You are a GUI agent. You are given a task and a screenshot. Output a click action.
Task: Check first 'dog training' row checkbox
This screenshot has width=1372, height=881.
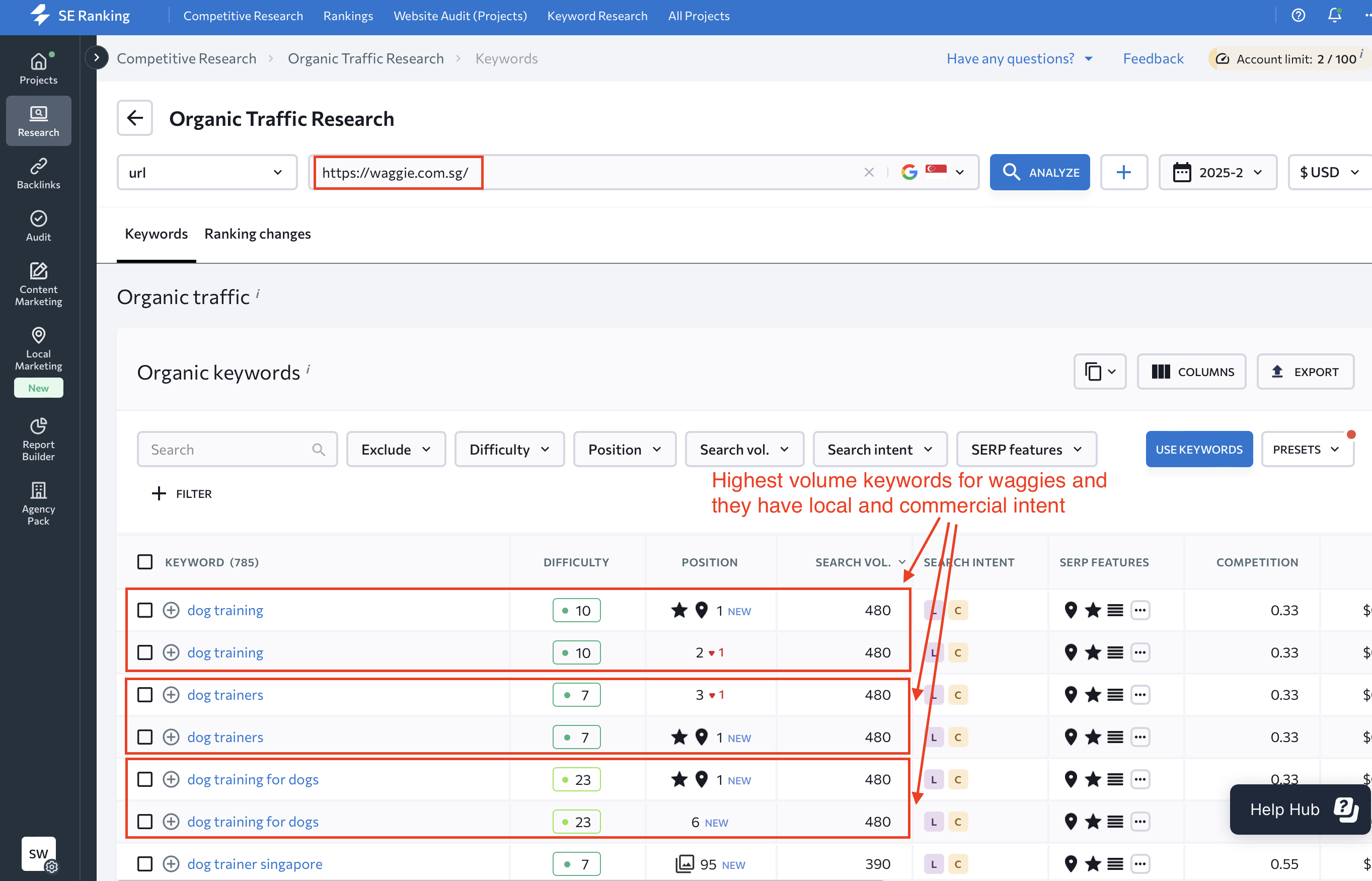(144, 610)
